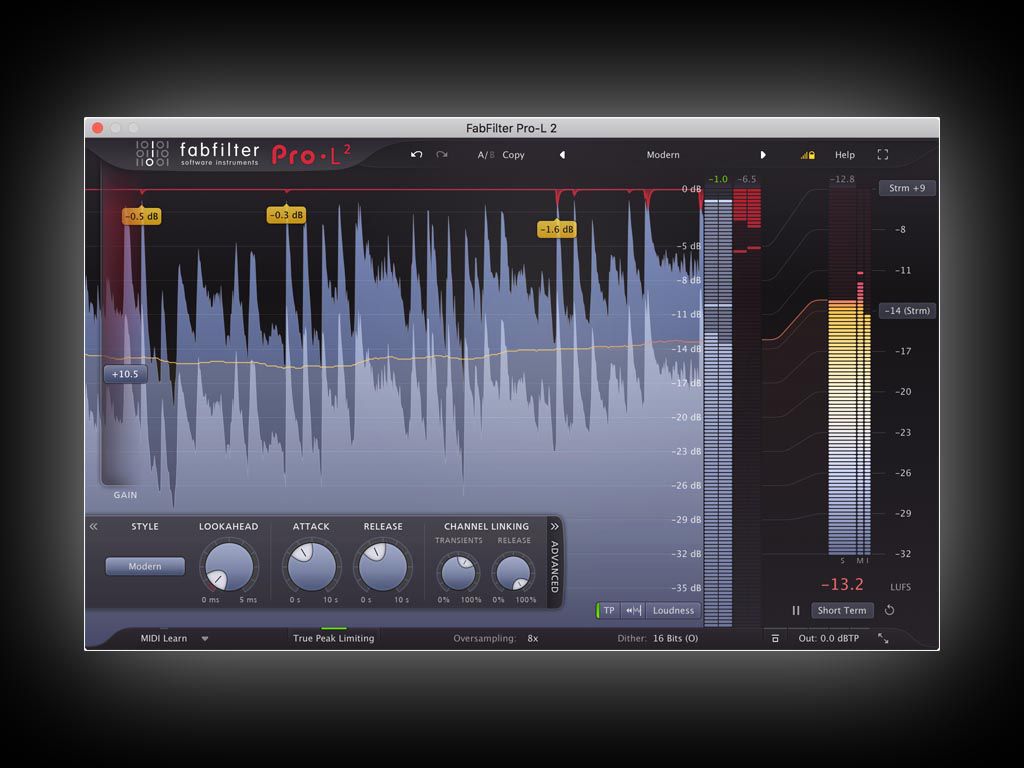Click the Copy button in the toolbar
The height and width of the screenshot is (768, 1024).
click(513, 155)
